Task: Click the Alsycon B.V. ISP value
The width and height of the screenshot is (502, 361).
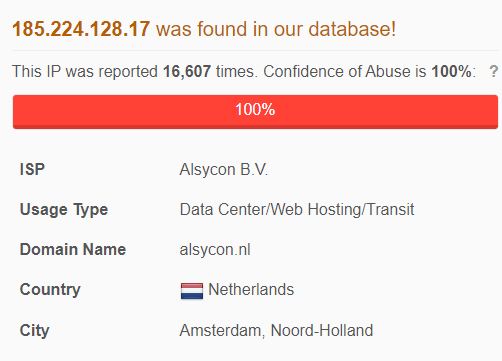Action: 224,169
